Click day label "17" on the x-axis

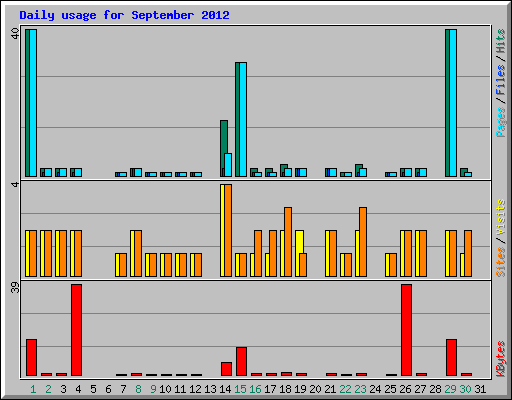(x=270, y=389)
